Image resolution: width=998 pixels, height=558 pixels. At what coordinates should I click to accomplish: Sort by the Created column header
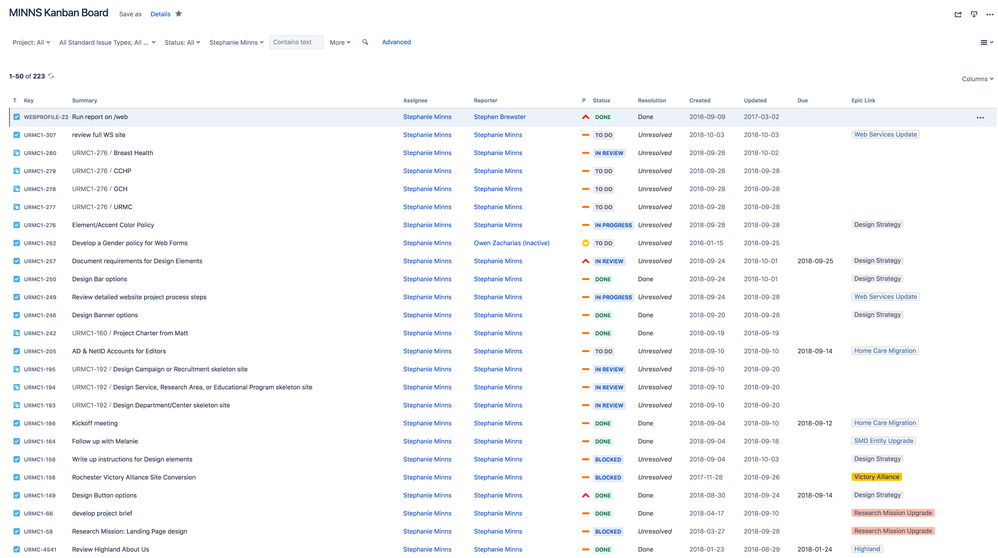[699, 101]
